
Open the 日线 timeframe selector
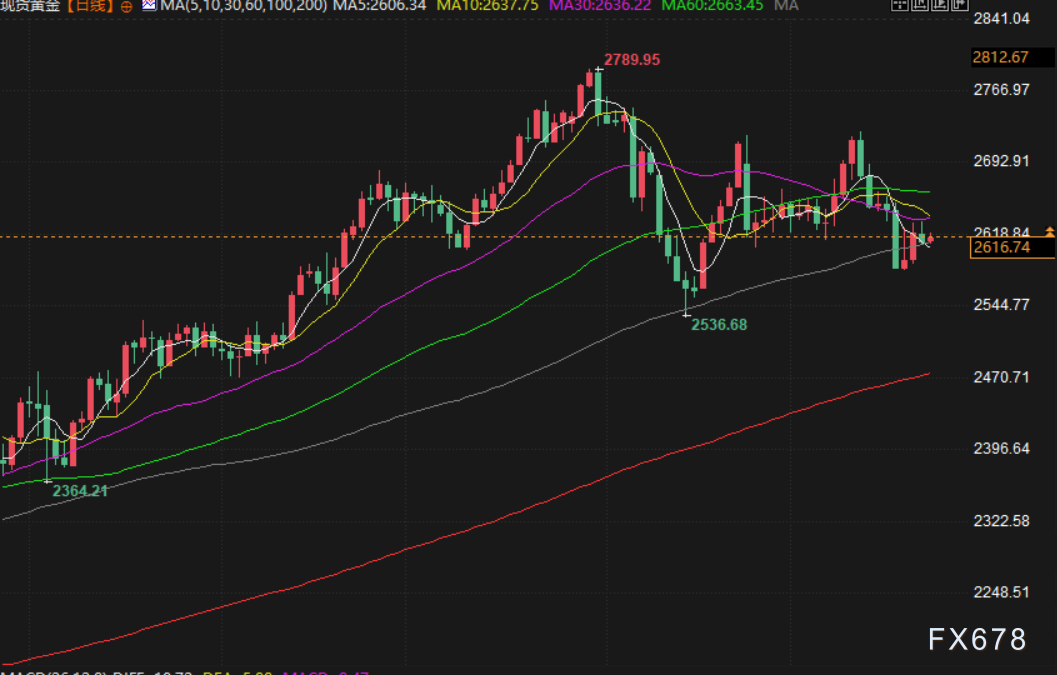(x=90, y=6)
